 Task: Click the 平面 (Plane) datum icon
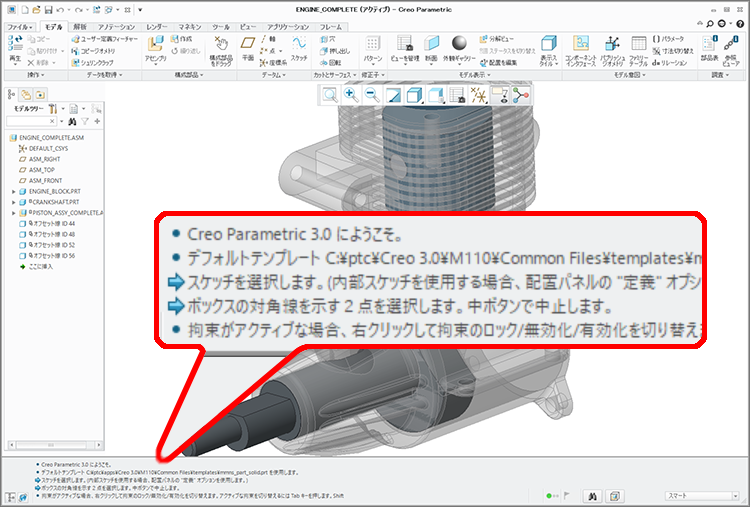[x=248, y=48]
